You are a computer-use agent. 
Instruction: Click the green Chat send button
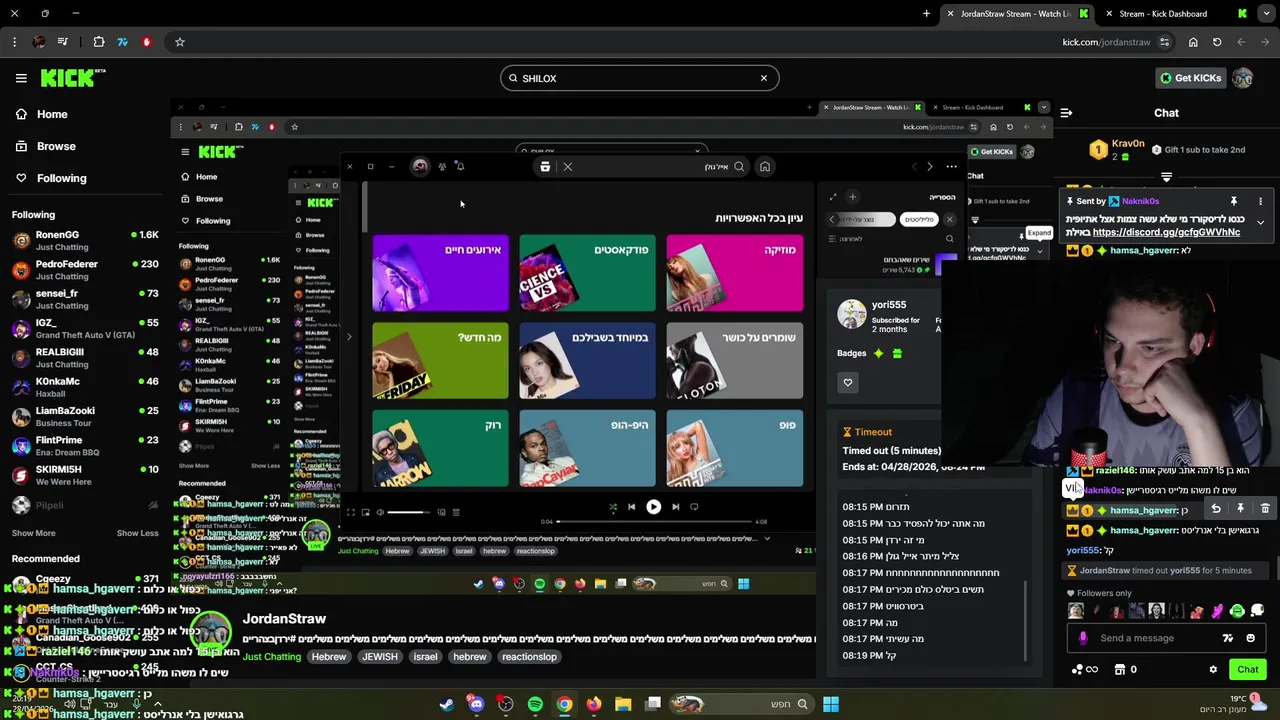pos(1247,669)
